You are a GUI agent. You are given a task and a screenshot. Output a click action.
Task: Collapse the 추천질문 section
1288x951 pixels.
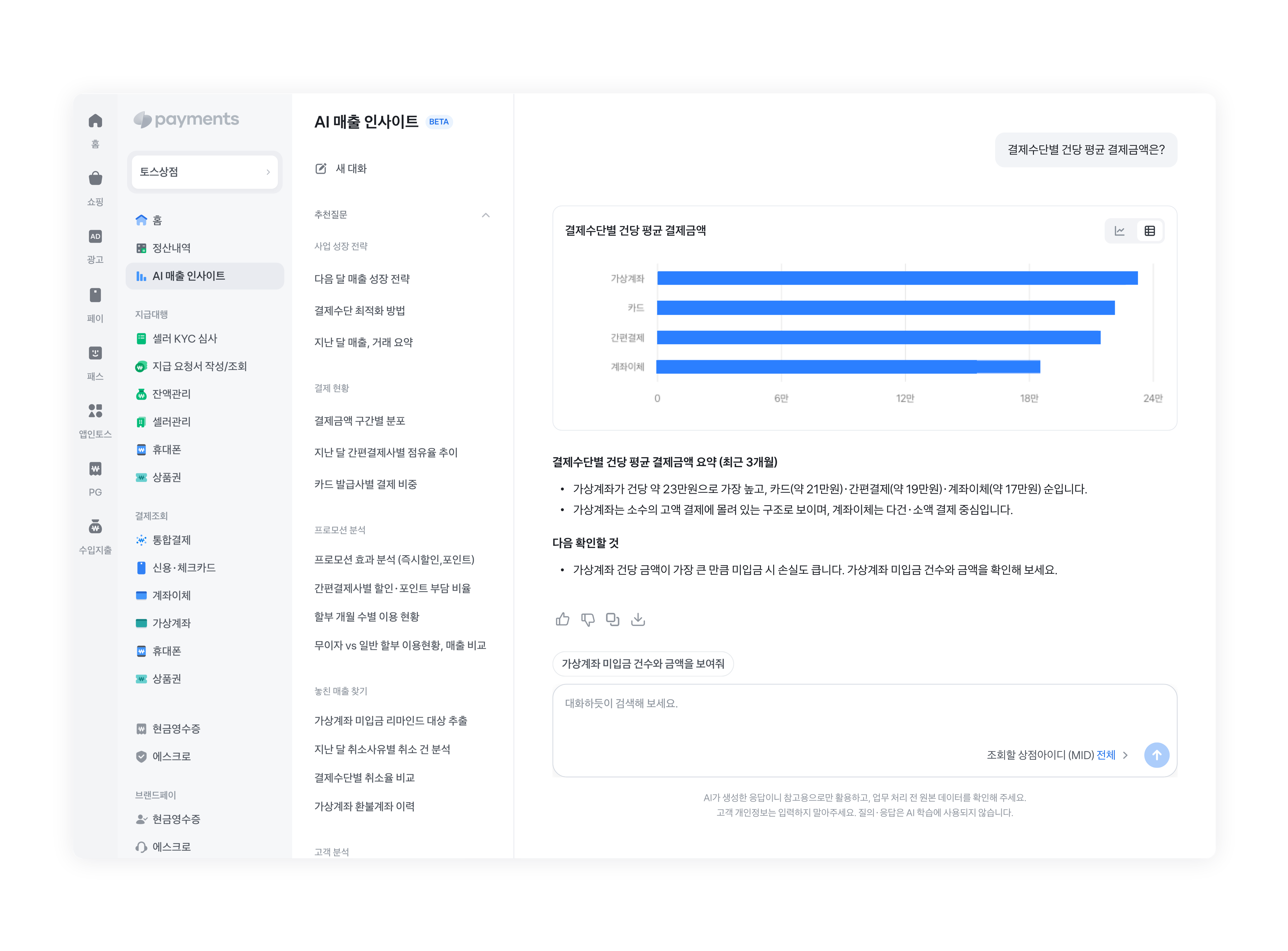click(485, 215)
